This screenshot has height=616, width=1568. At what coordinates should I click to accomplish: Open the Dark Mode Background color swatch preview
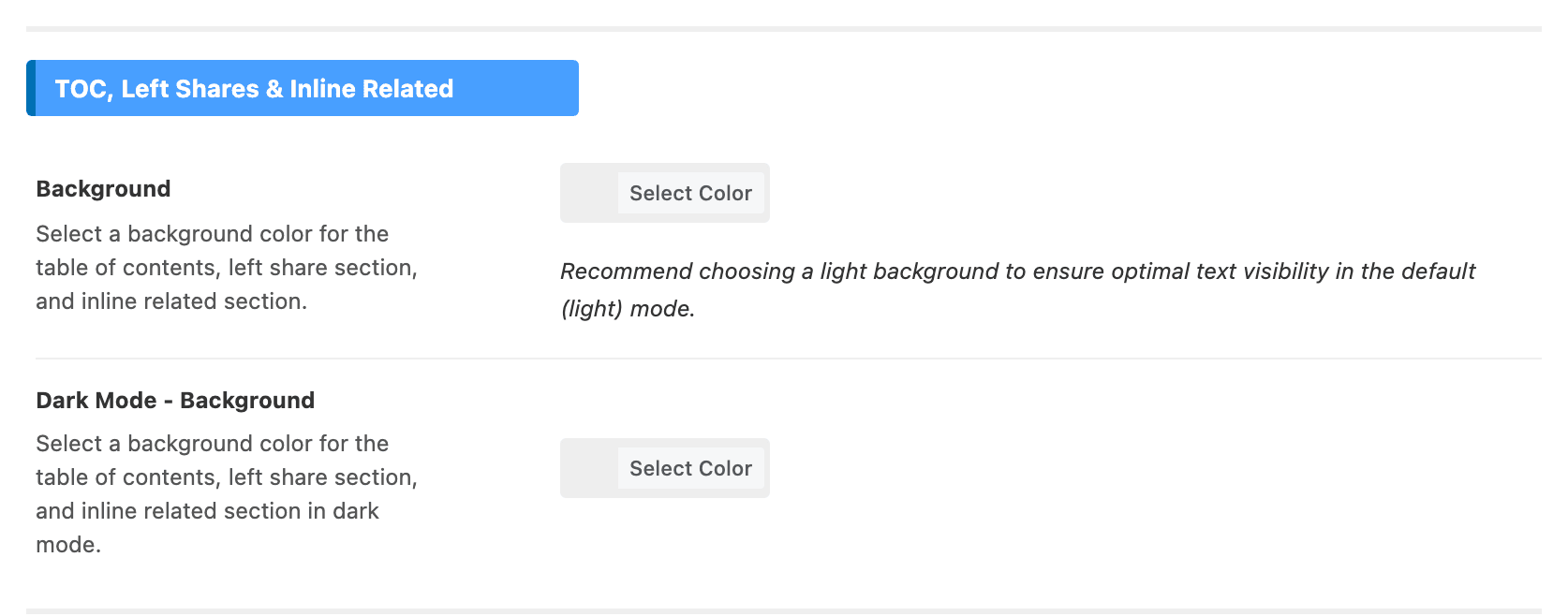click(x=590, y=468)
